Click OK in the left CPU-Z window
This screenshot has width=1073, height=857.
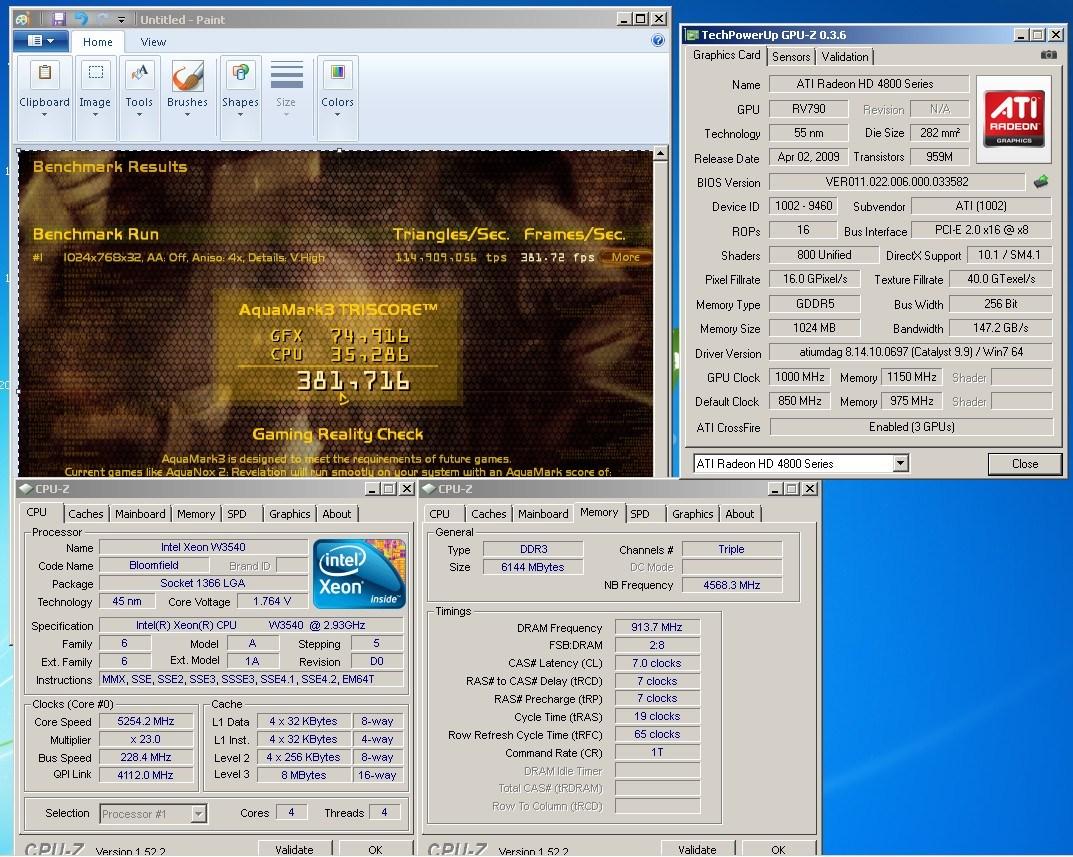(x=375, y=849)
